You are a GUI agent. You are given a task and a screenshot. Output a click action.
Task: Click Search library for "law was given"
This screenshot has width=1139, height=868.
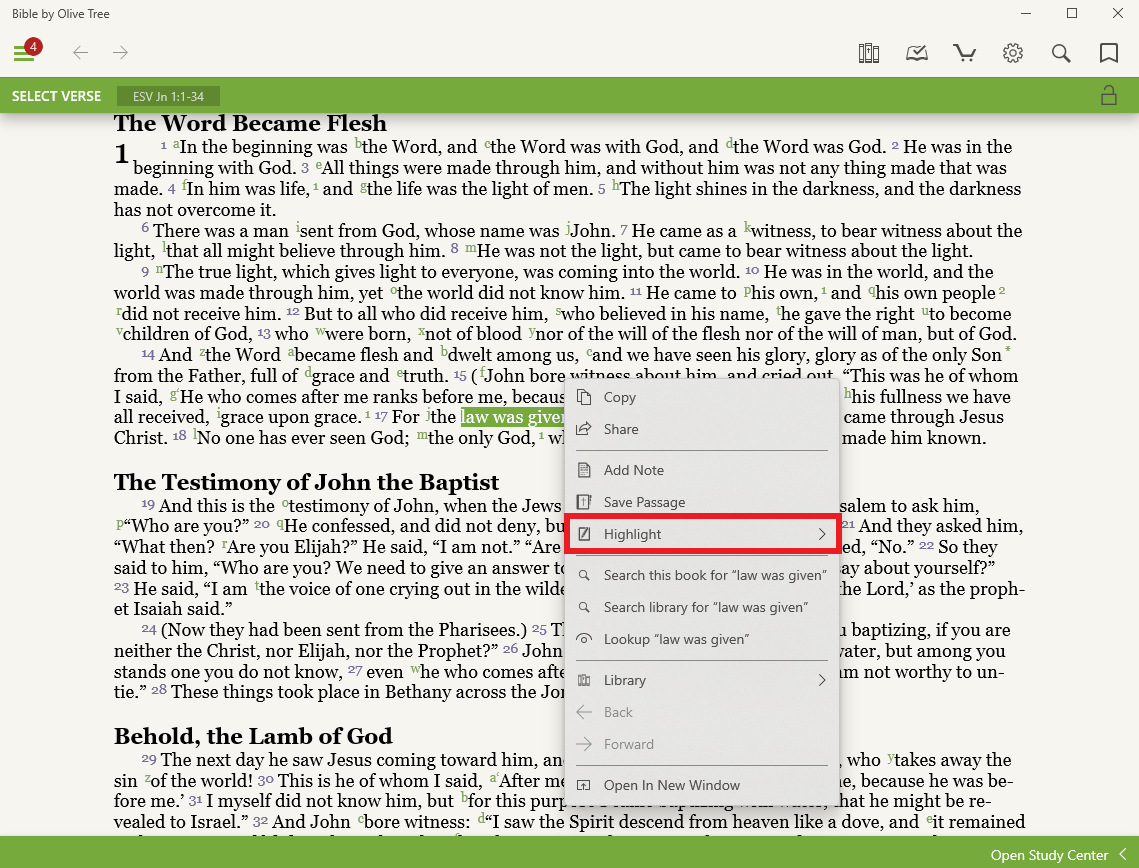point(705,608)
